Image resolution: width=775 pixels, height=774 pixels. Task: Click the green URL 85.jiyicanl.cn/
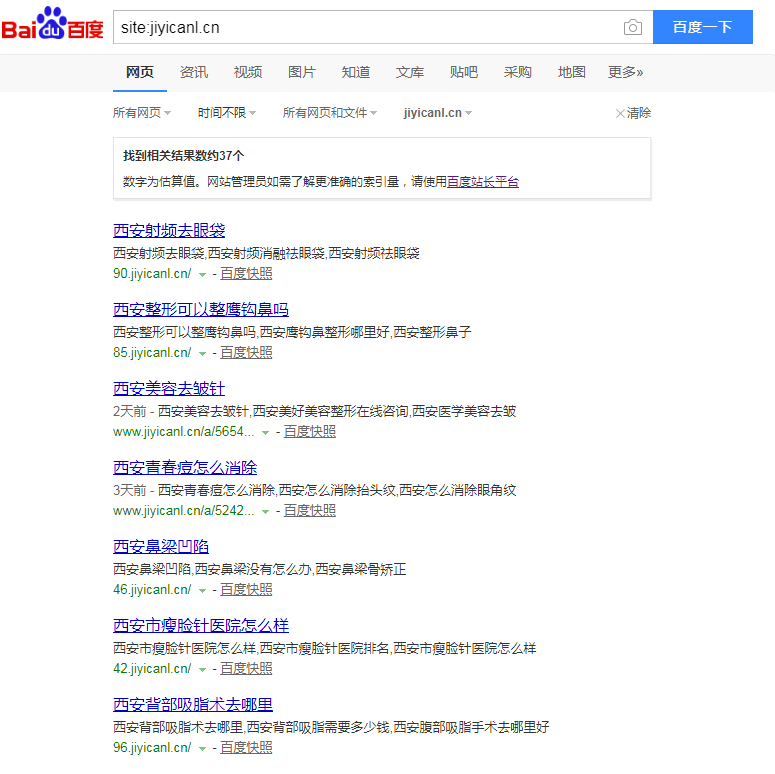pos(152,352)
